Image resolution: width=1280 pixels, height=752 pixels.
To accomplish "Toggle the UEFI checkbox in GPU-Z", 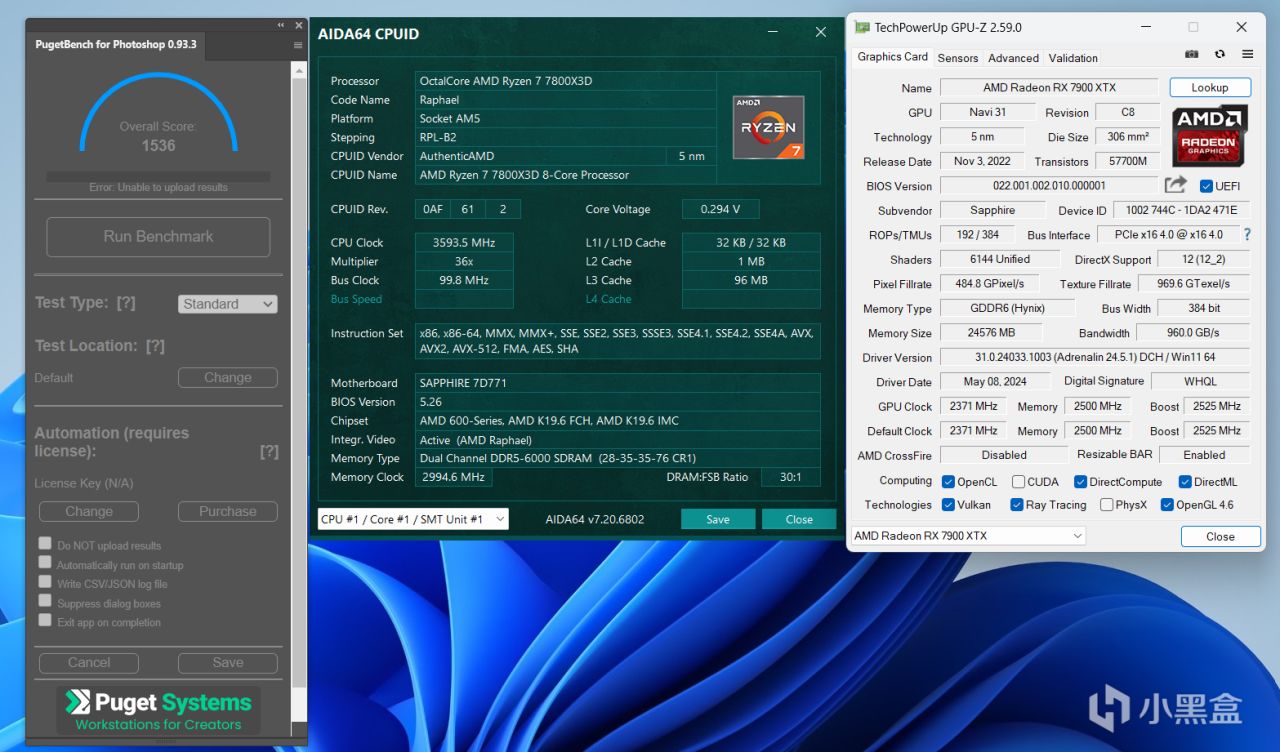I will tap(1206, 186).
